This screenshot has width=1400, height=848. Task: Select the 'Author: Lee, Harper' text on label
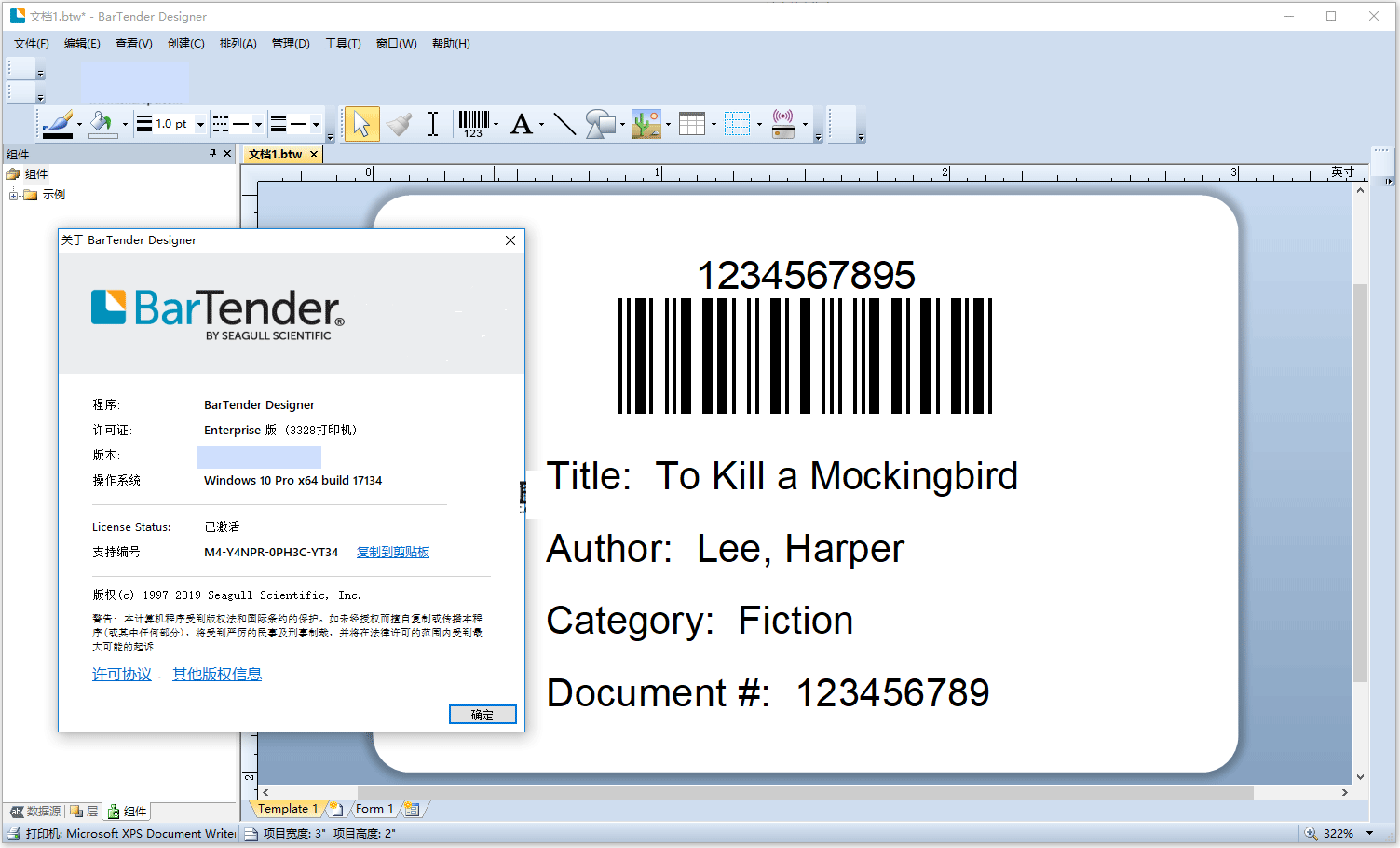[x=725, y=549]
